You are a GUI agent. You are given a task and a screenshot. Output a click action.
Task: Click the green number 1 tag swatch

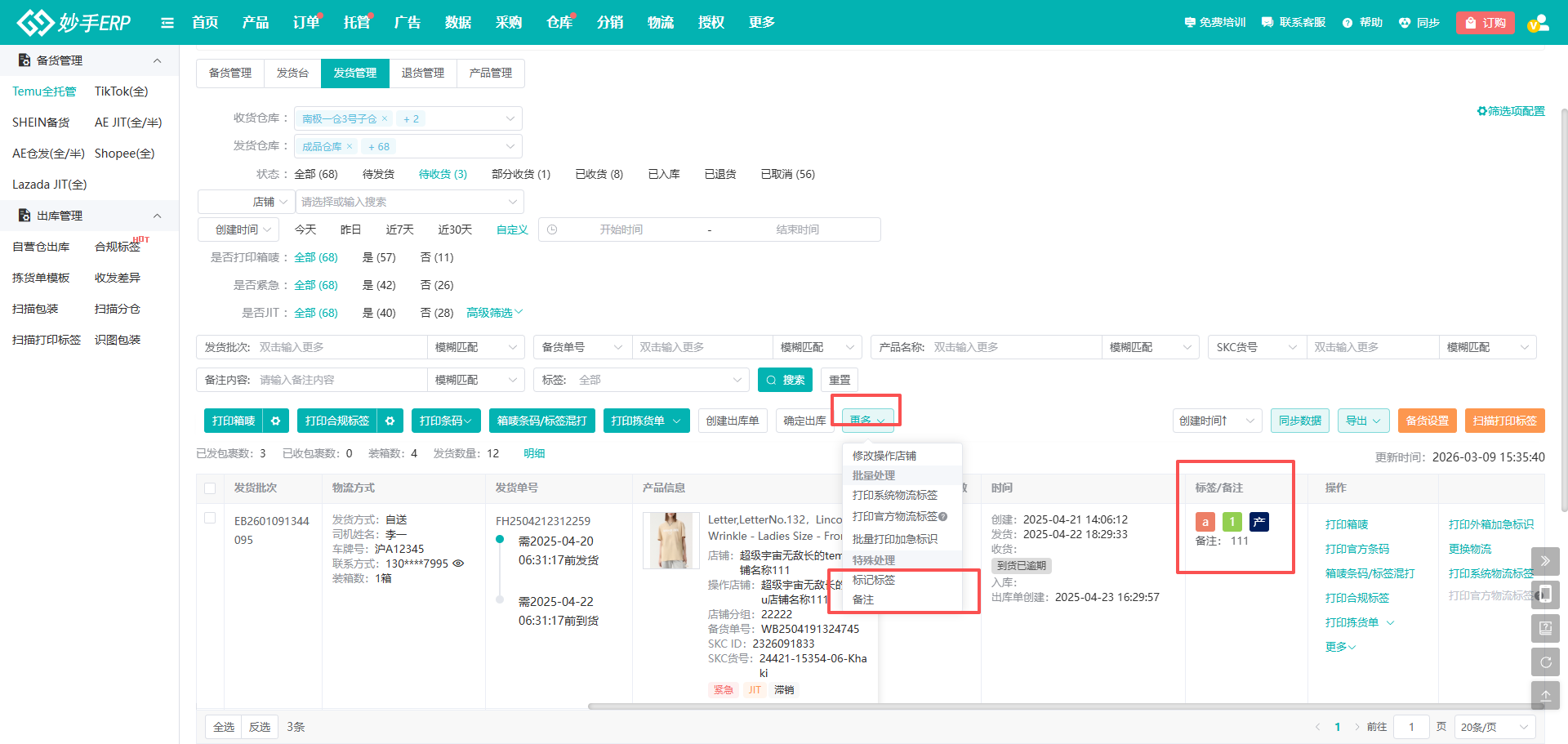[1232, 521]
